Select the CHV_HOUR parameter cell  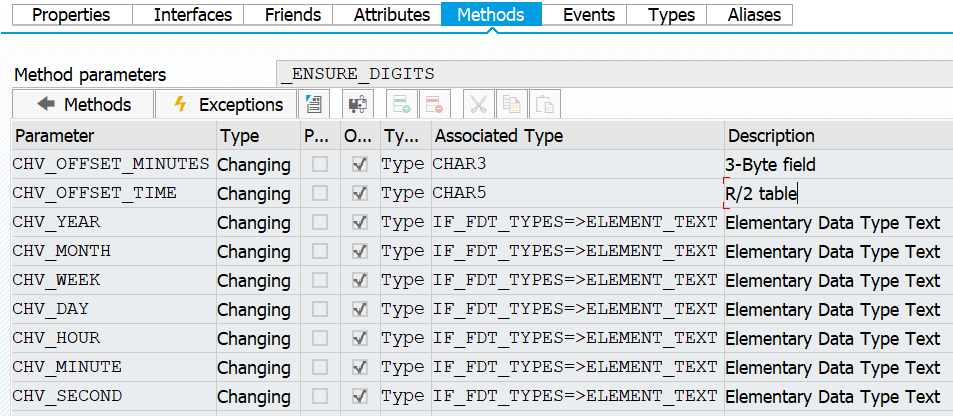point(113,338)
